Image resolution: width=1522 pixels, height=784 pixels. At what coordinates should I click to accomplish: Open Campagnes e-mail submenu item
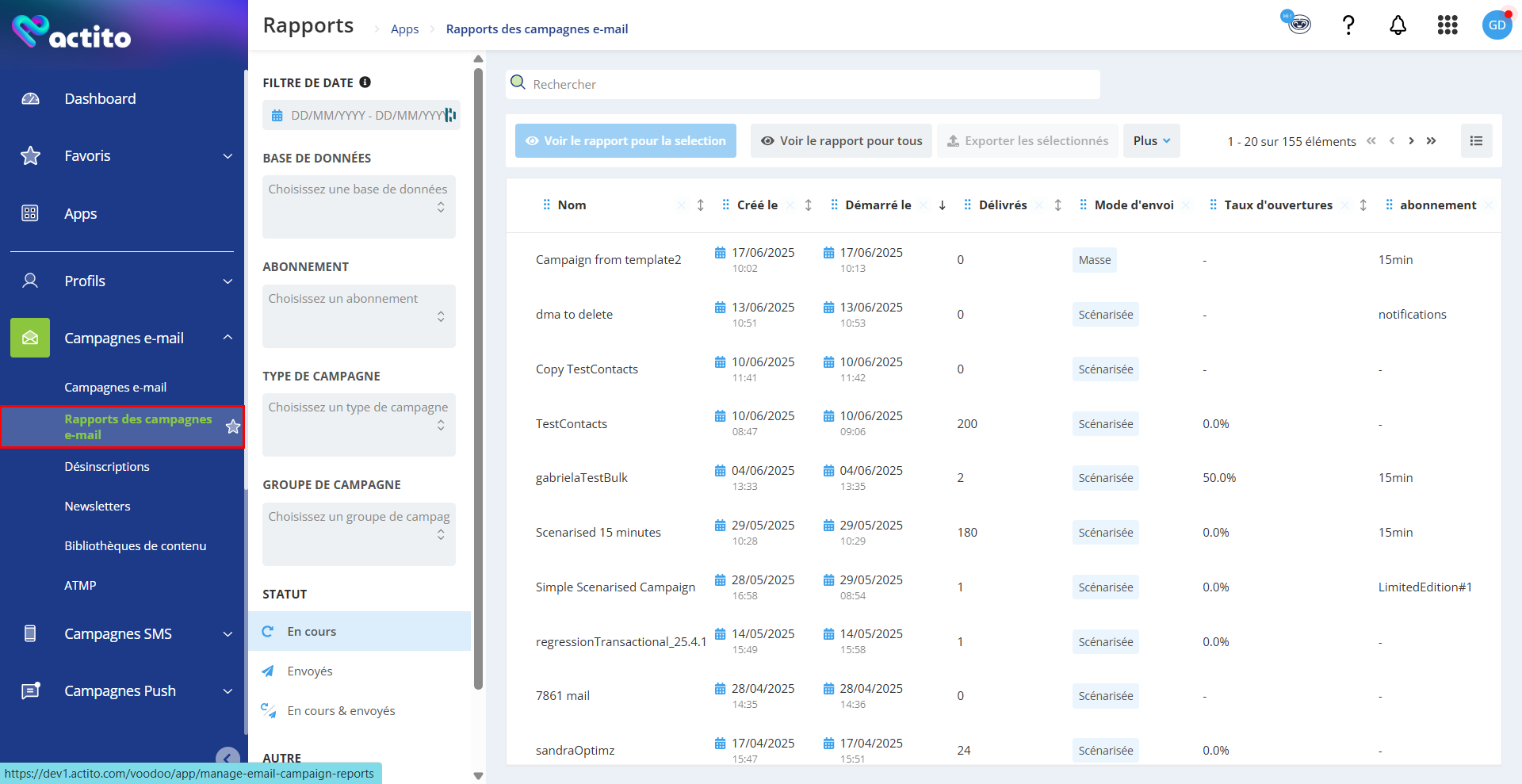[x=116, y=388]
